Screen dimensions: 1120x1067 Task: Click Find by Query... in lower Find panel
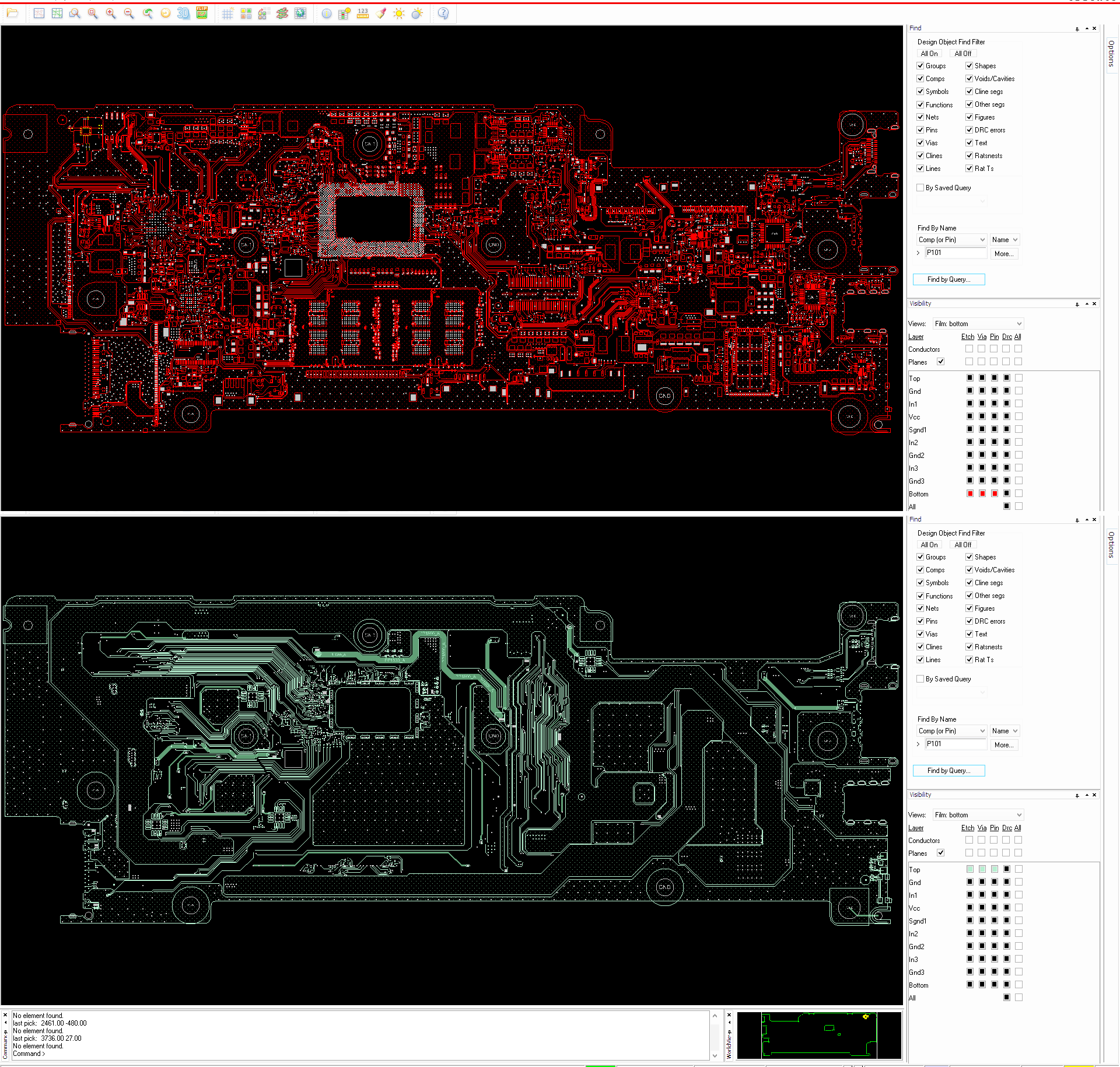coord(949,771)
